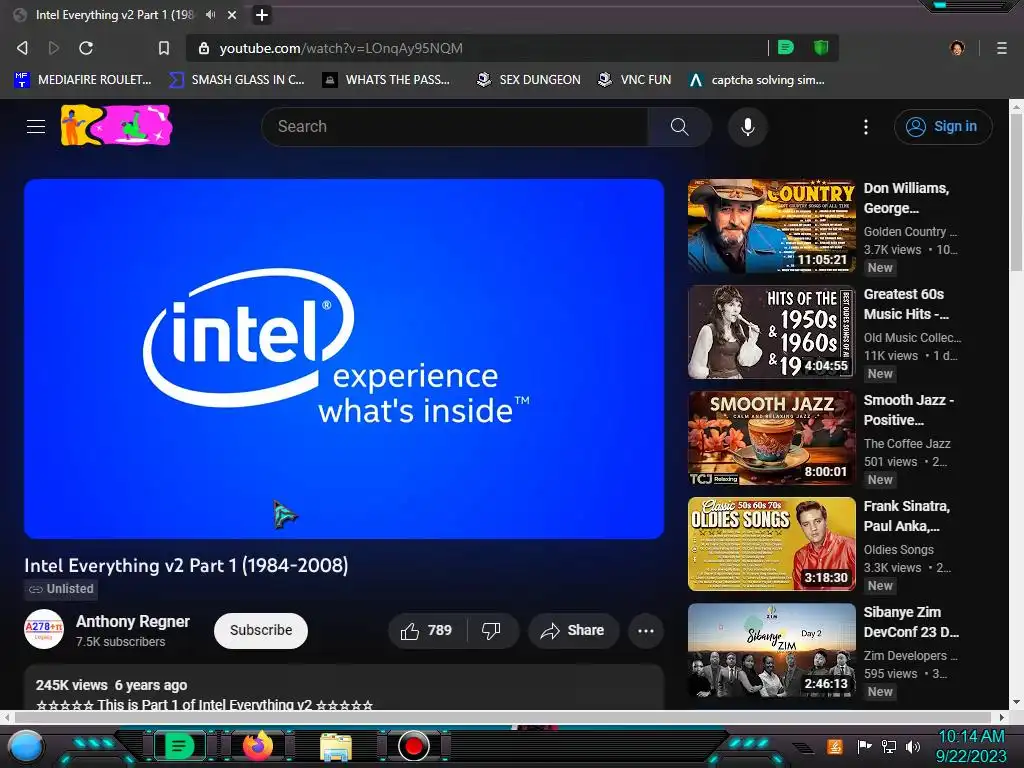Open the network tray icon
1024x768 pixels.
pos(888,746)
